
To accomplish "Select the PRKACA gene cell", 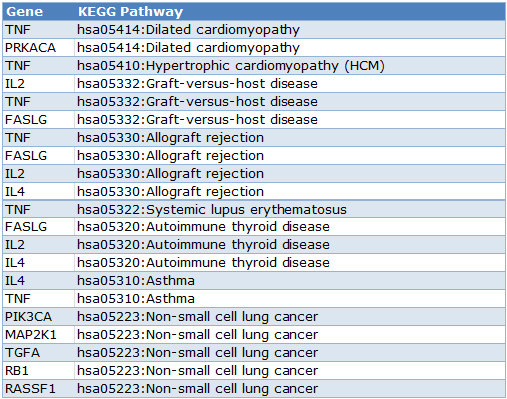I will pyautogui.click(x=39, y=48).
